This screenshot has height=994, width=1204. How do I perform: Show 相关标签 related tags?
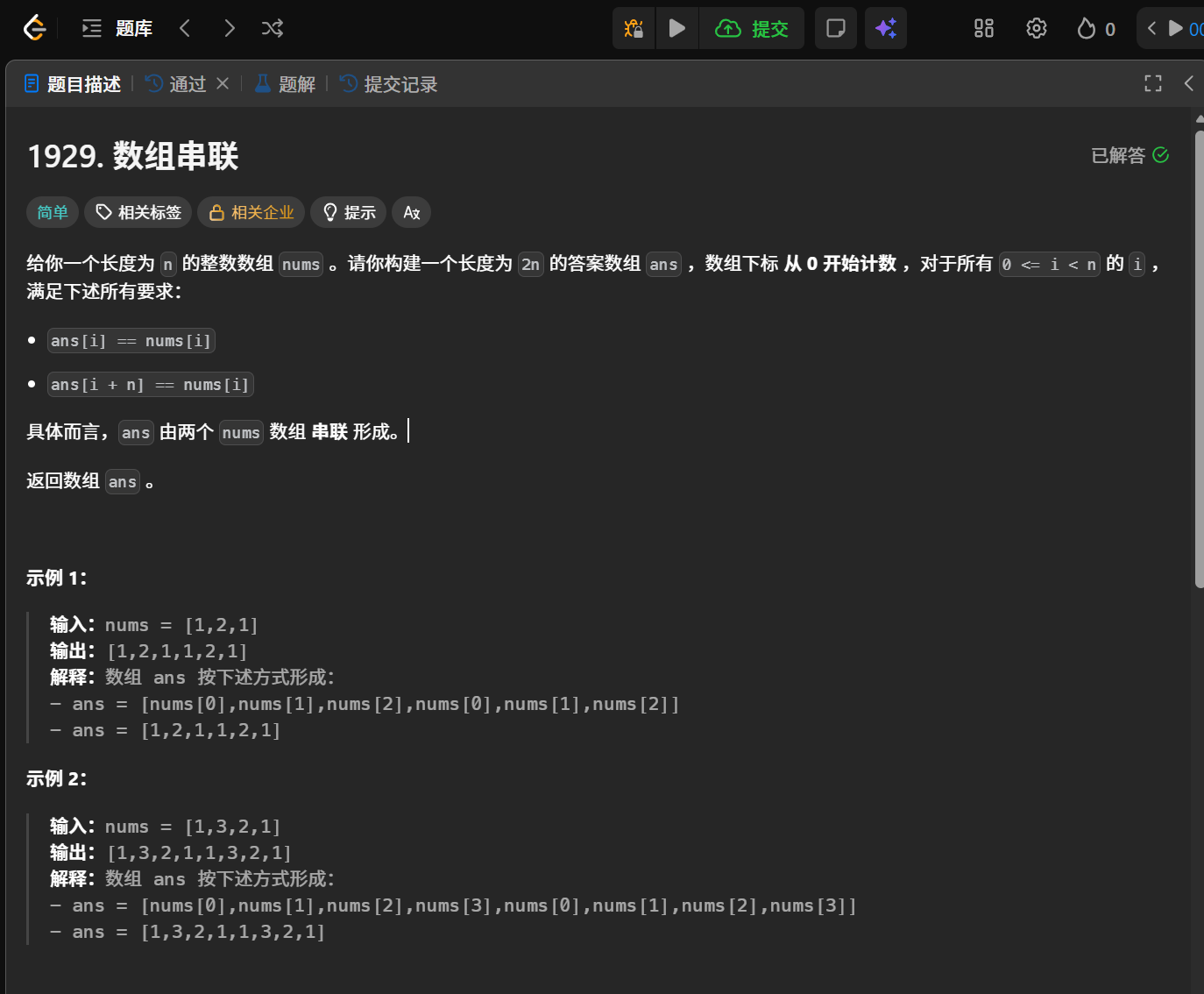138,212
